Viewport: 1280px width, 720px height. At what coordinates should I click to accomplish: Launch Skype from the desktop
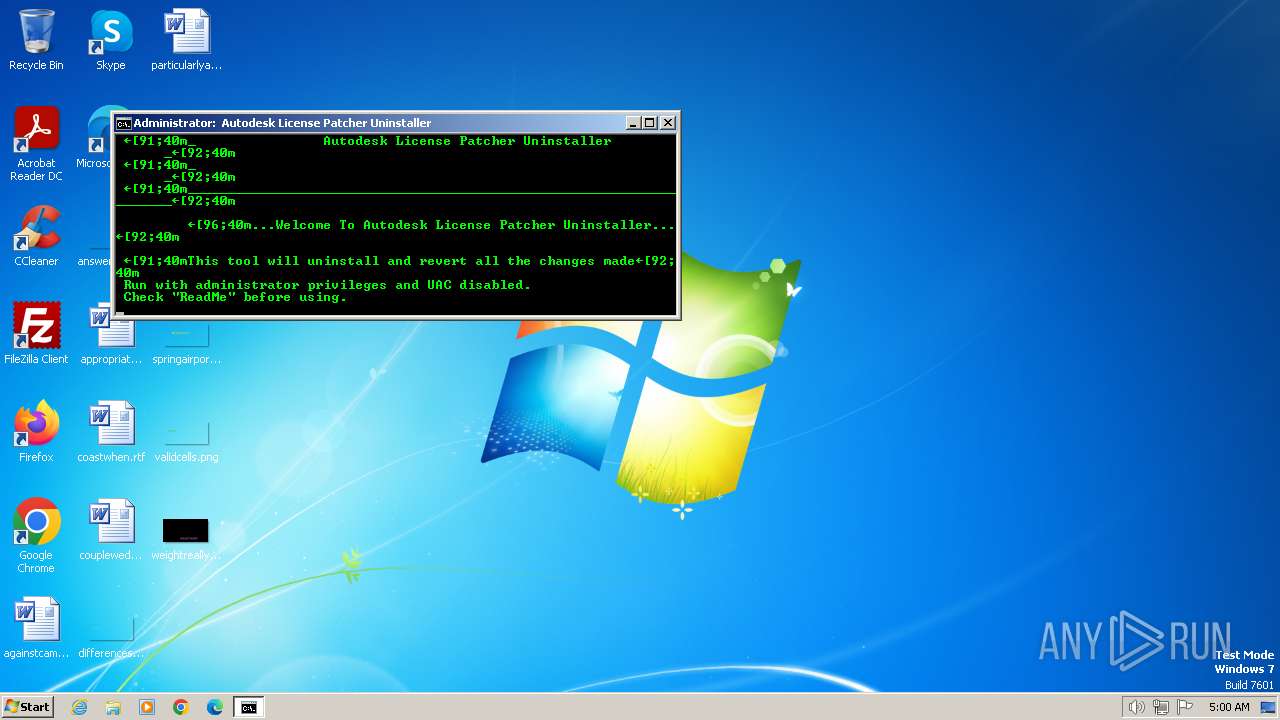coord(111,40)
